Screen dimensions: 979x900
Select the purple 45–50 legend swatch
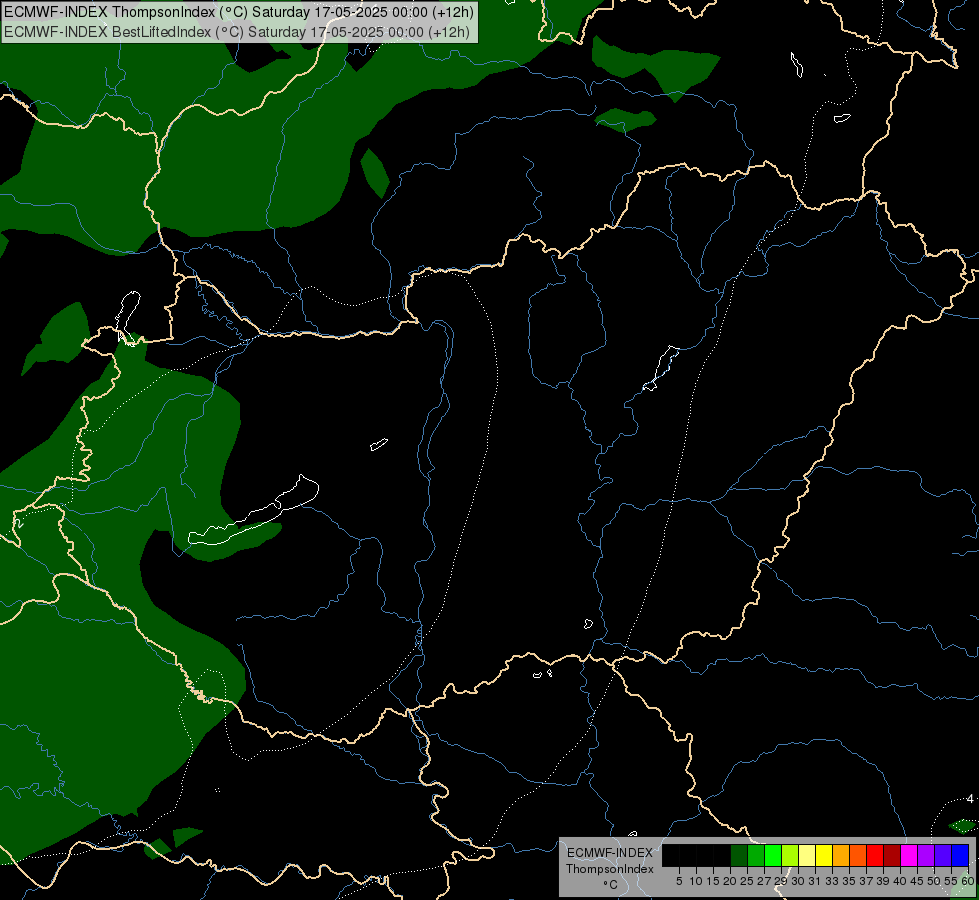coord(926,855)
